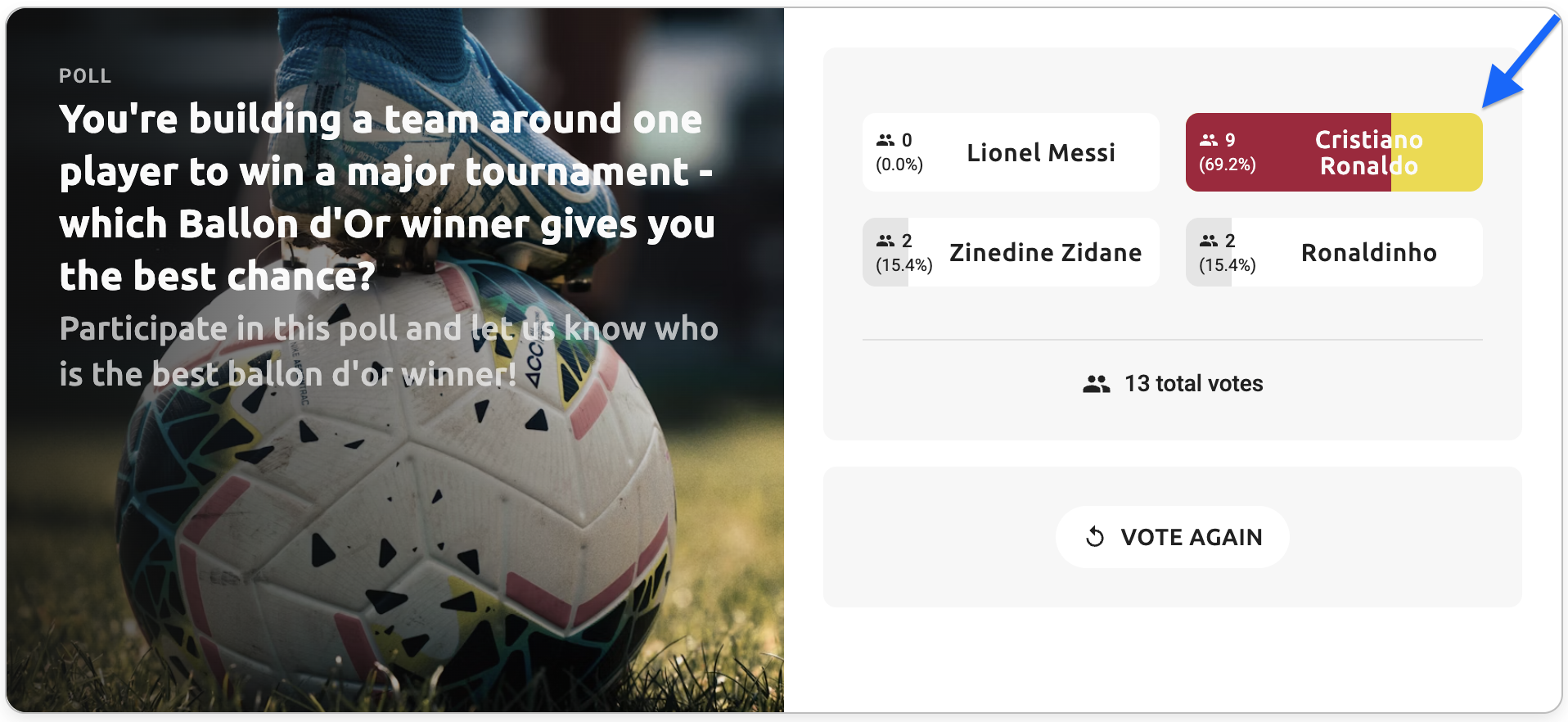Click the circular arrow icon beside VOTE AGAIN
This screenshot has height=722, width=1568.
(1095, 537)
